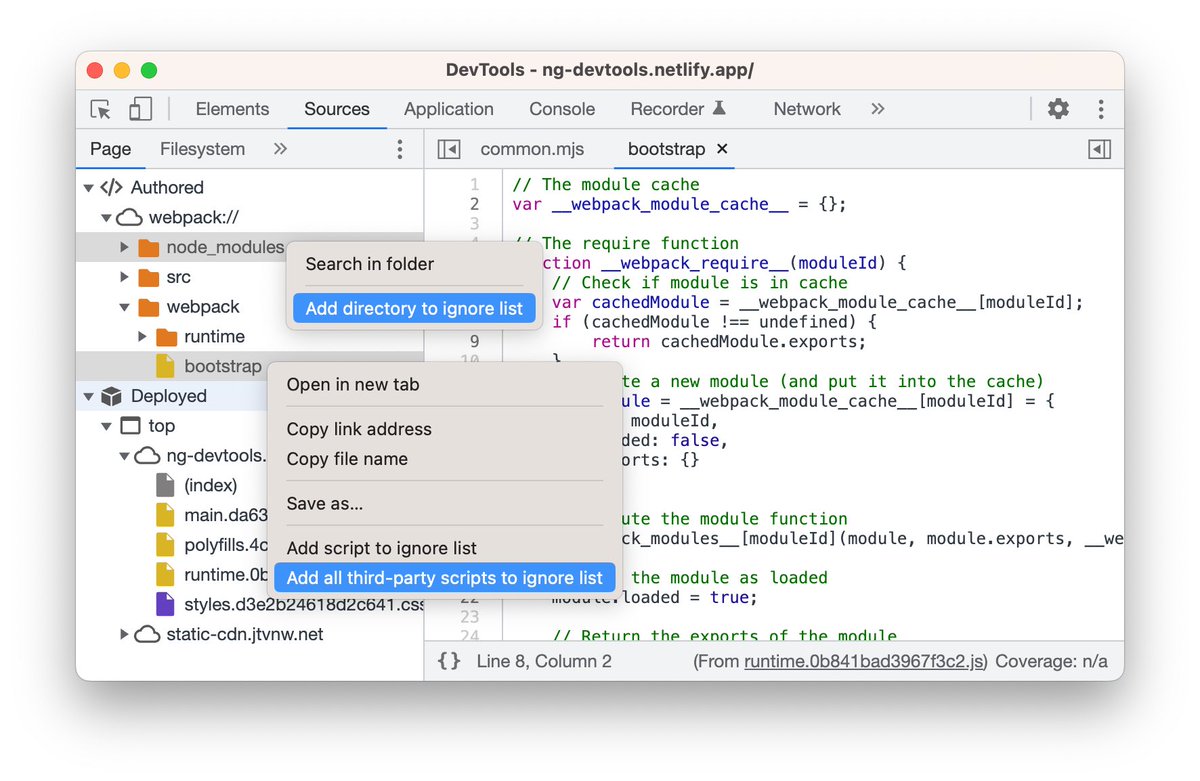This screenshot has width=1200, height=781.
Task: Click the src folder icon
Action: (149, 277)
